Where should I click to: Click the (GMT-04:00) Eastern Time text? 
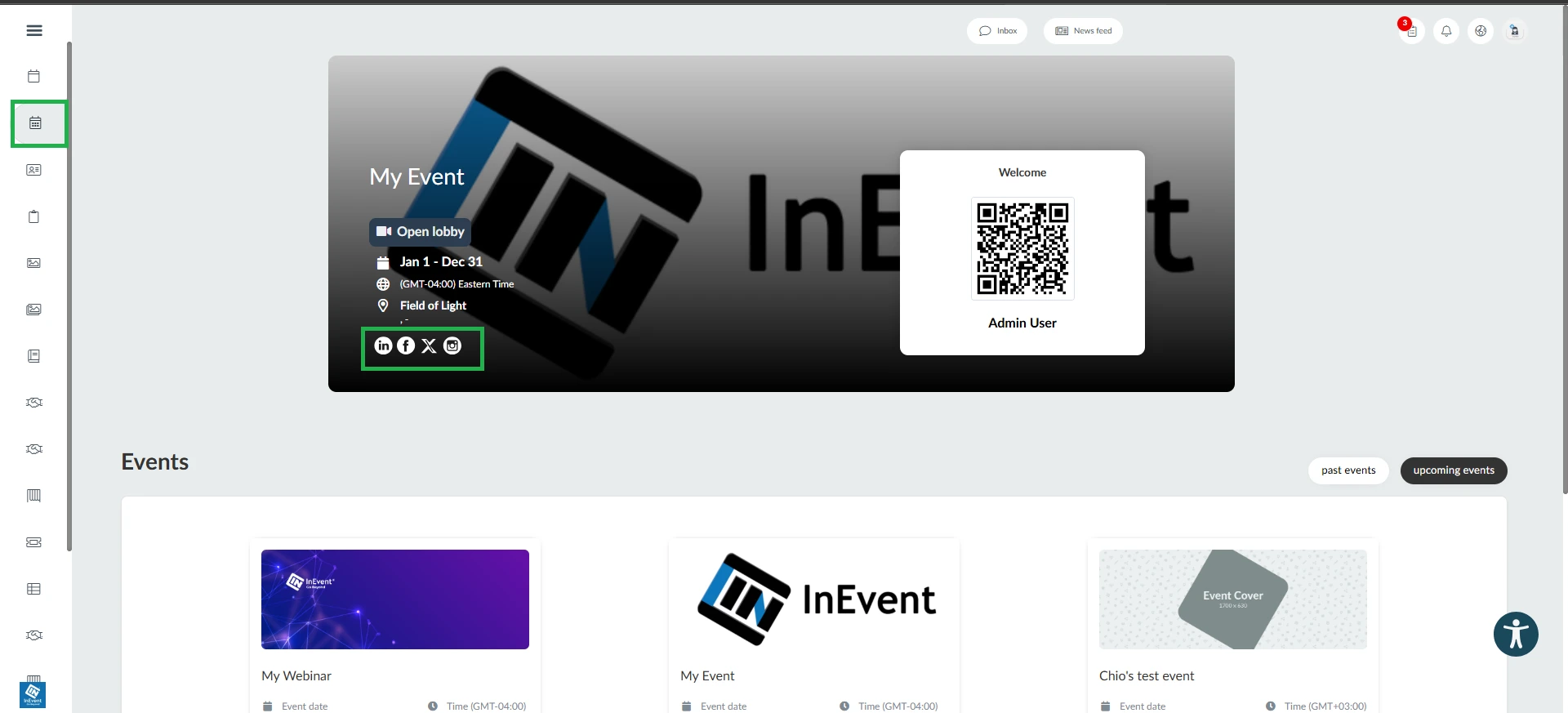457,284
